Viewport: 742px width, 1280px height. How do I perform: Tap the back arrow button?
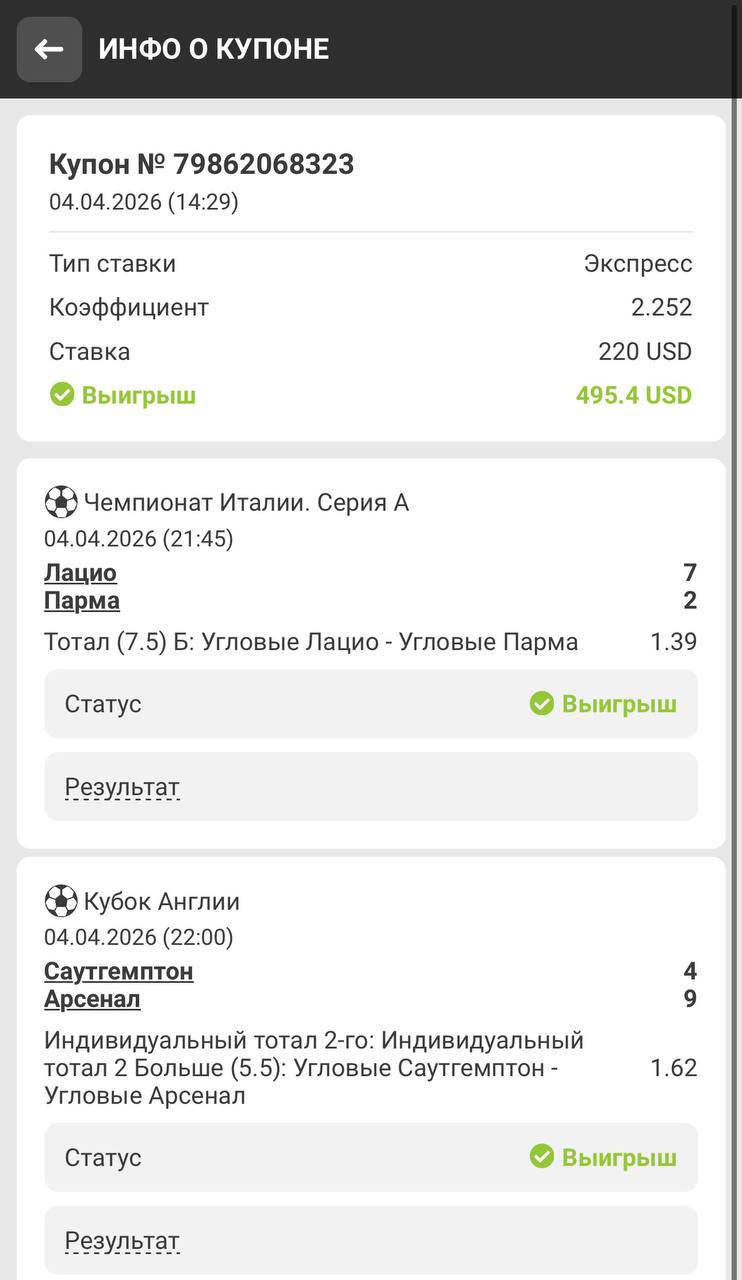49,49
